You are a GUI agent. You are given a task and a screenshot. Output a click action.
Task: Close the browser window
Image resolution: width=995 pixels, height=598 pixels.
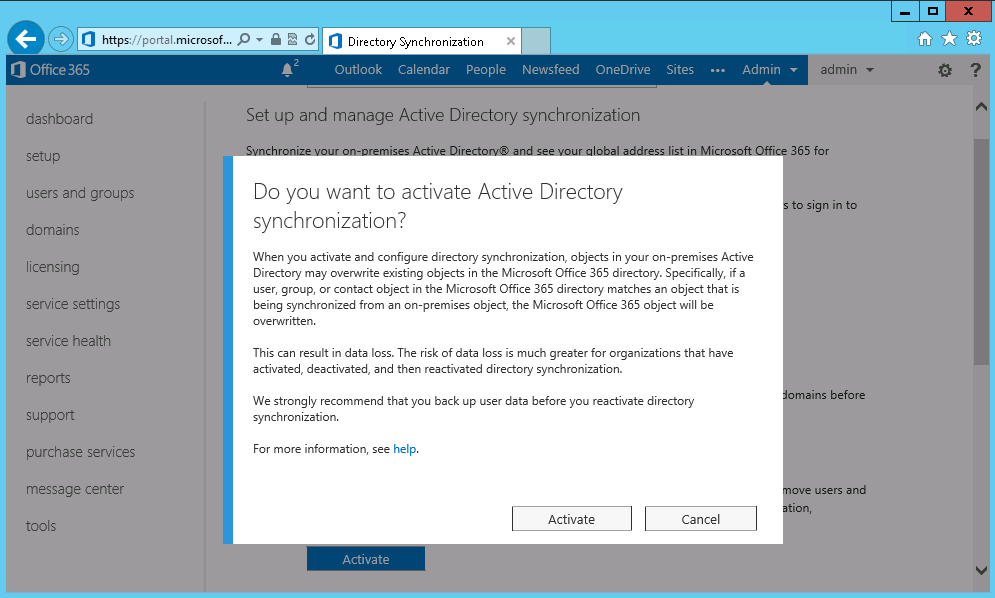(968, 11)
